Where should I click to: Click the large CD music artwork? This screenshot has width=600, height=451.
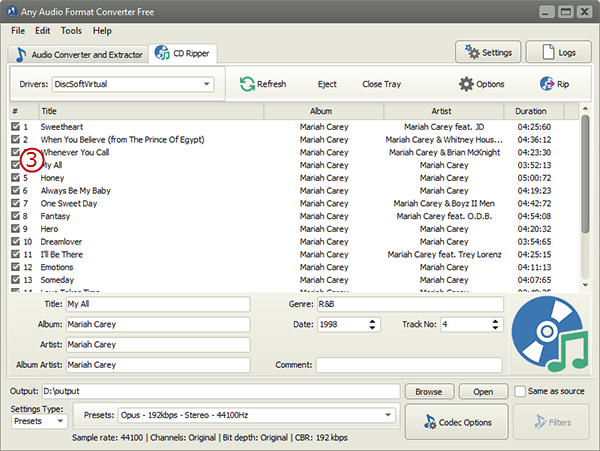(550, 334)
